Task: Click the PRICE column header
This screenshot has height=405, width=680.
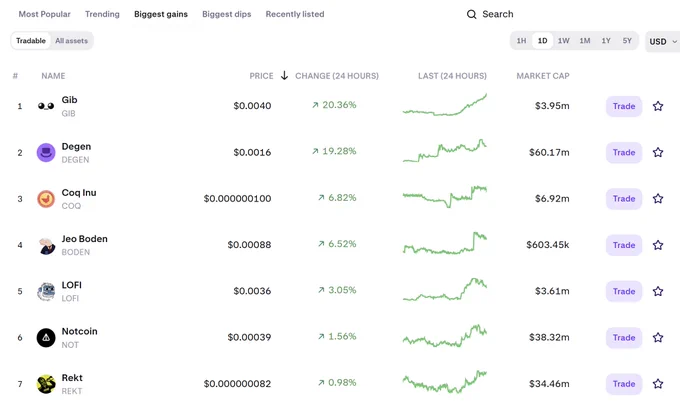Action: point(261,76)
